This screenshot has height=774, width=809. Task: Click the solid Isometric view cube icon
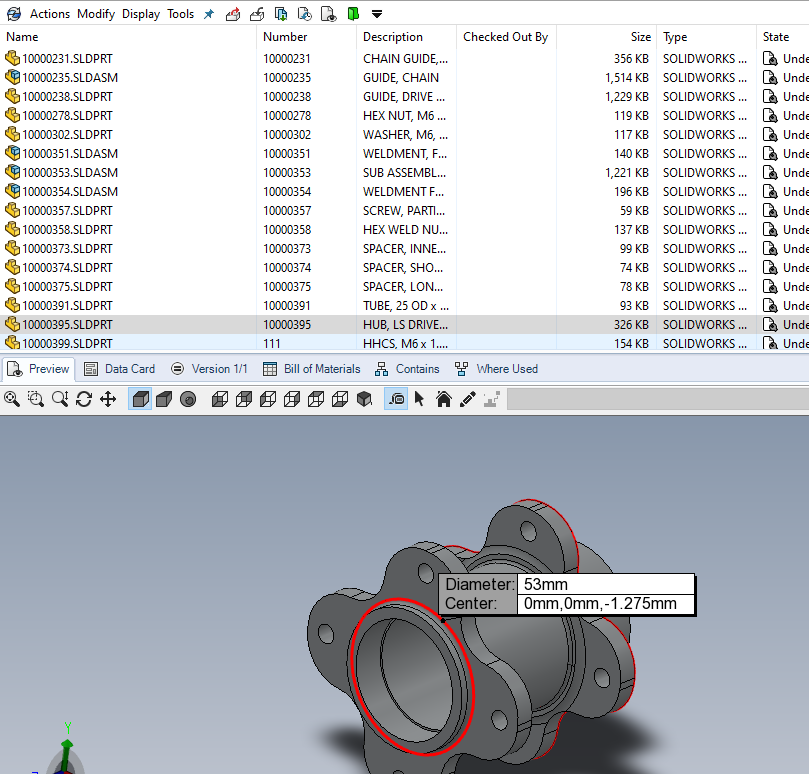pyautogui.click(x=364, y=399)
